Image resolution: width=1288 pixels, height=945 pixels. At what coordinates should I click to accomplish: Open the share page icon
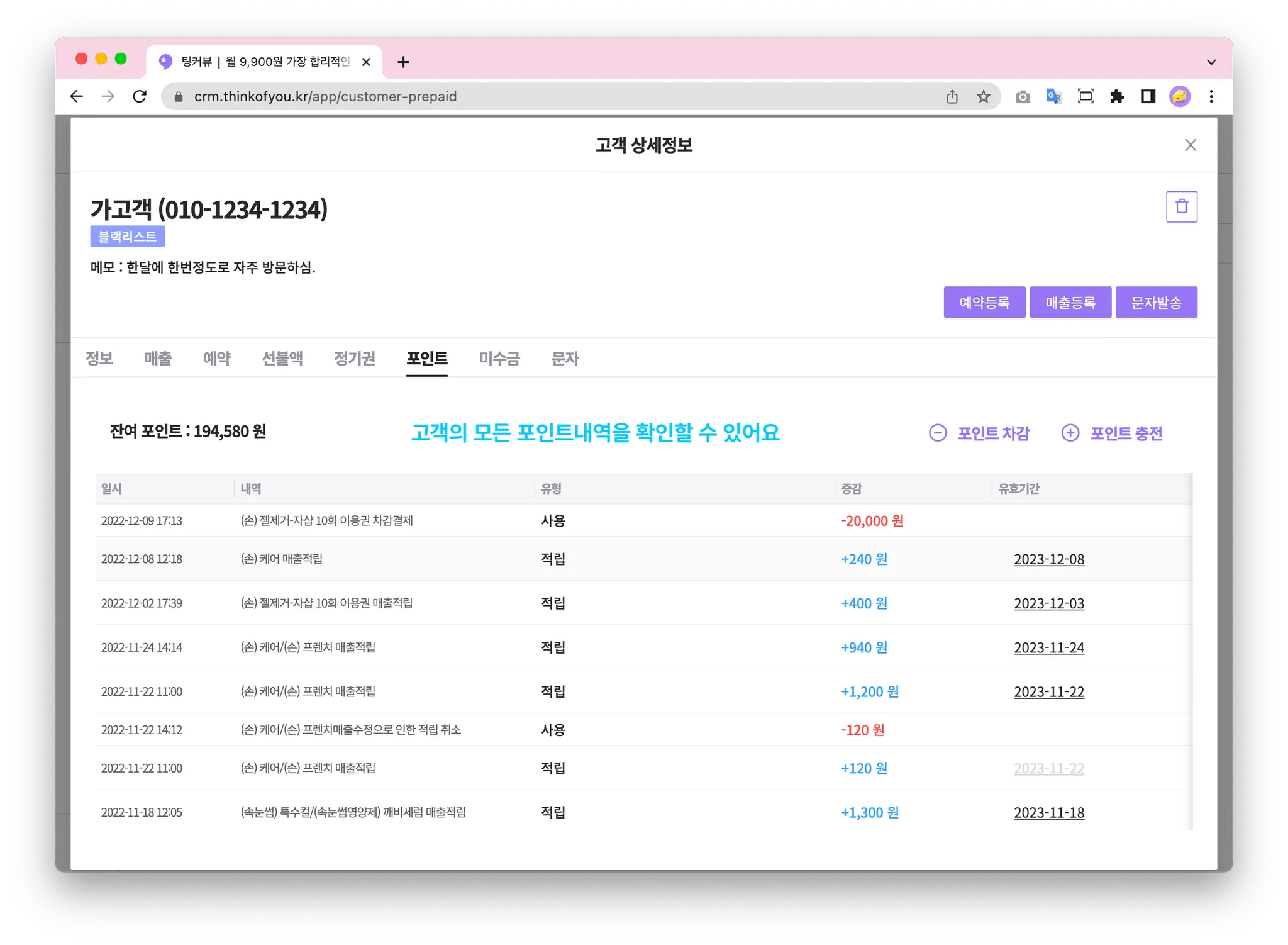click(952, 96)
